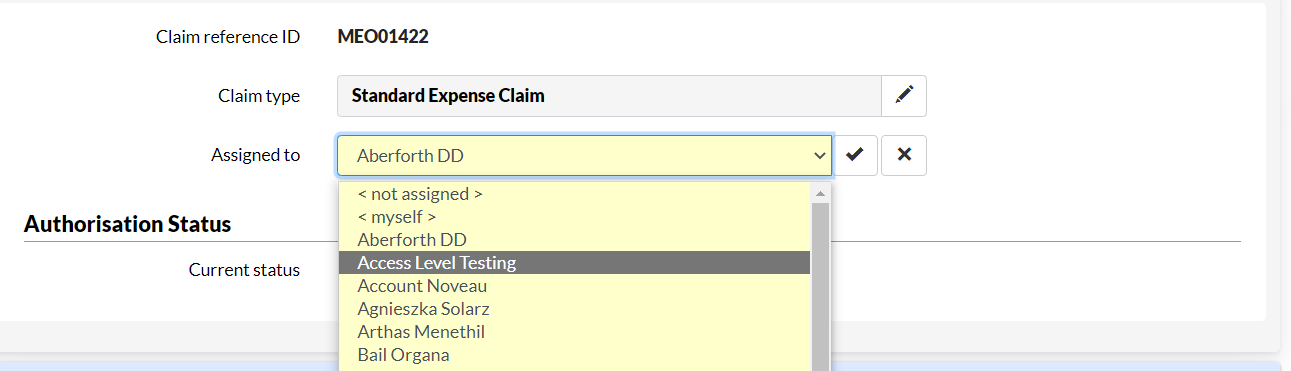The height and width of the screenshot is (371, 1291).
Task: Click the Standard Expense Claim field
Action: (x=609, y=96)
